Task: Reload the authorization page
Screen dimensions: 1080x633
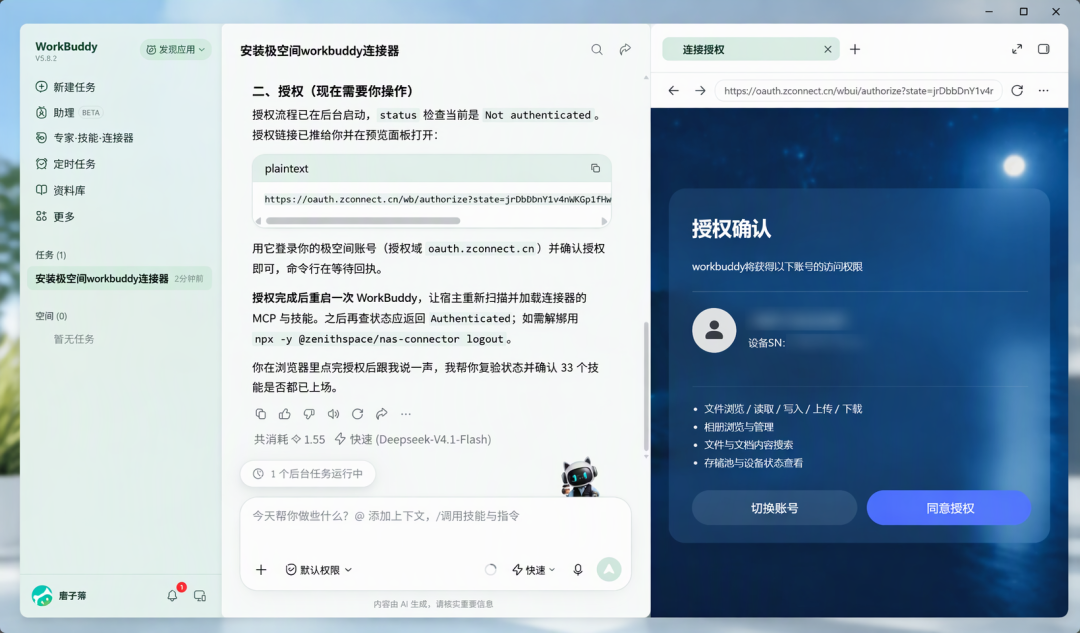Action: coord(1017,90)
